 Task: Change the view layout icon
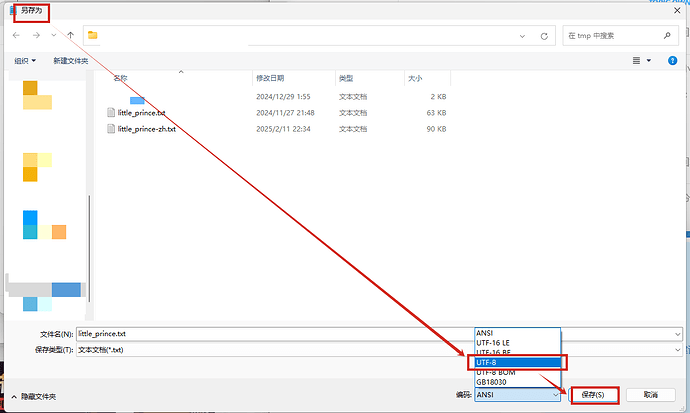(636, 61)
